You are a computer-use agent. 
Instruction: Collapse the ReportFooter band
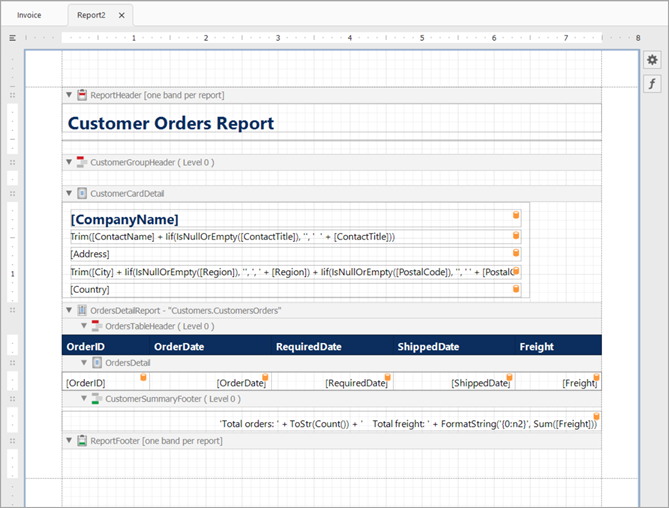[x=69, y=440]
